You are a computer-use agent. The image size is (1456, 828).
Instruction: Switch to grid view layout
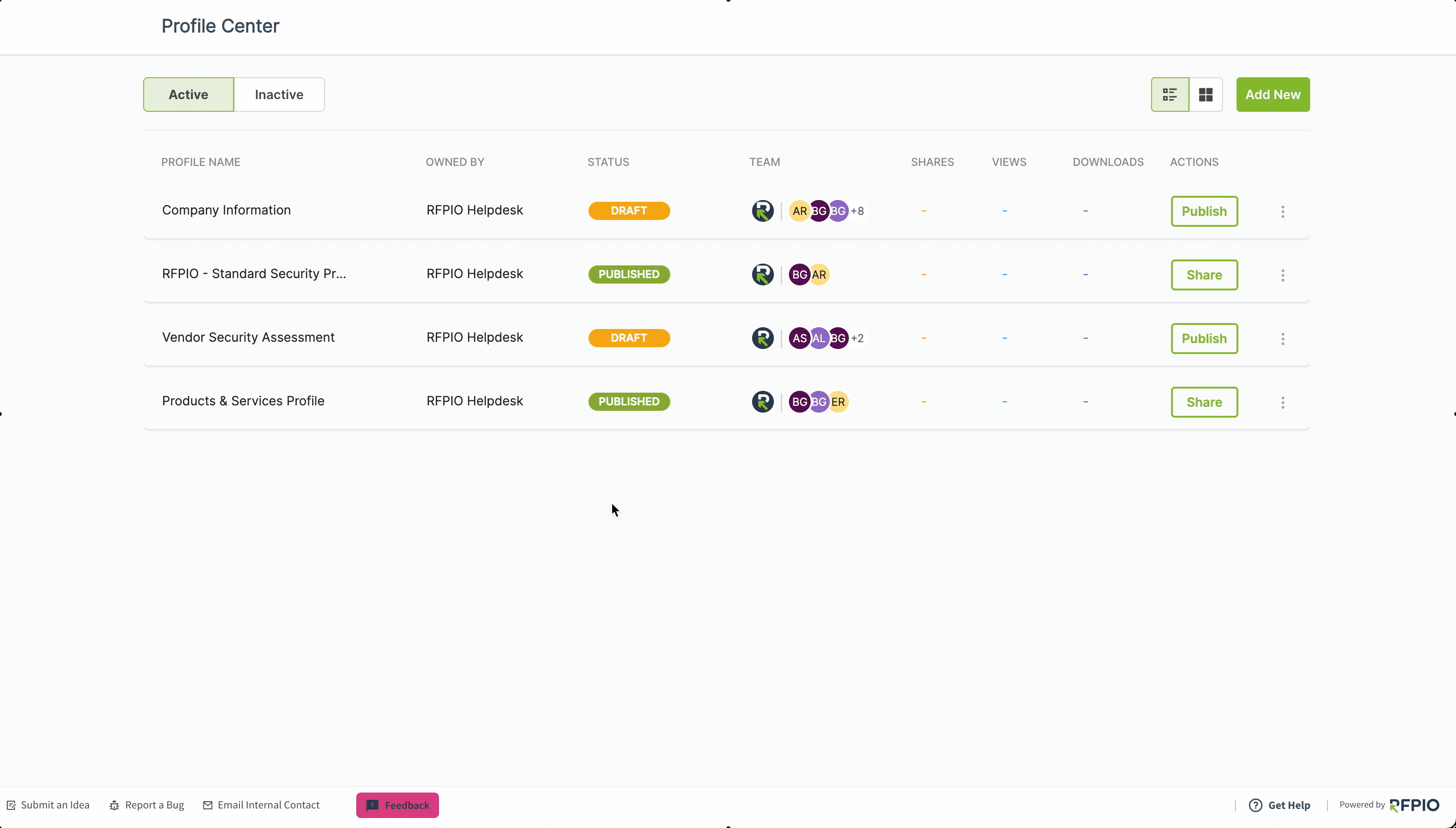1205,95
